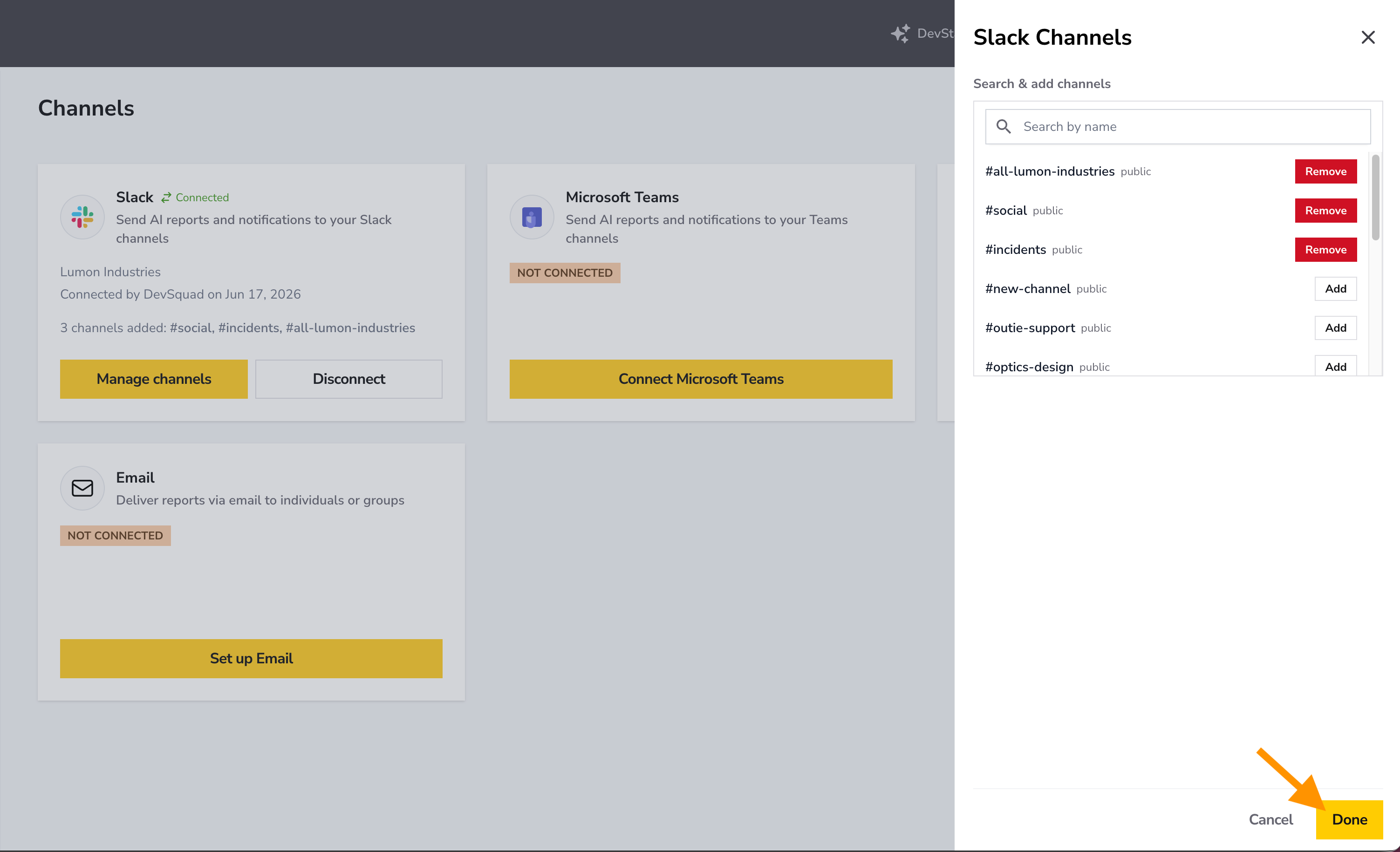Image resolution: width=1400 pixels, height=852 pixels.
Task: Click the #outie-support channel name
Action: click(1030, 328)
